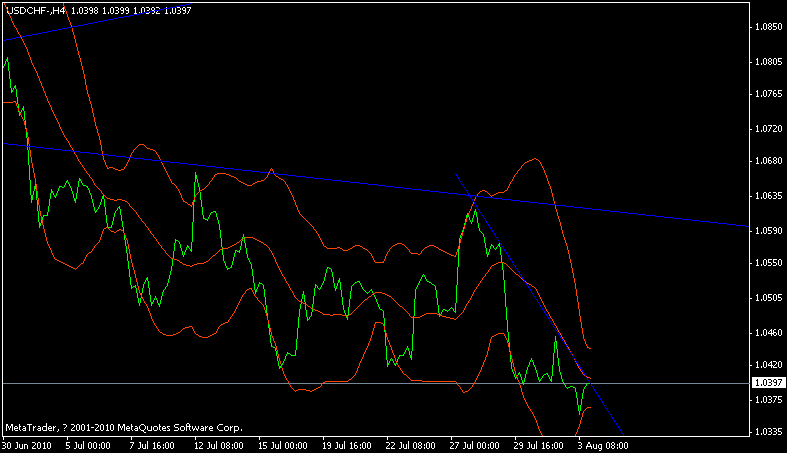Select the current price label 1.0397
Image resolution: width=787 pixels, height=453 pixels.
pos(768,383)
